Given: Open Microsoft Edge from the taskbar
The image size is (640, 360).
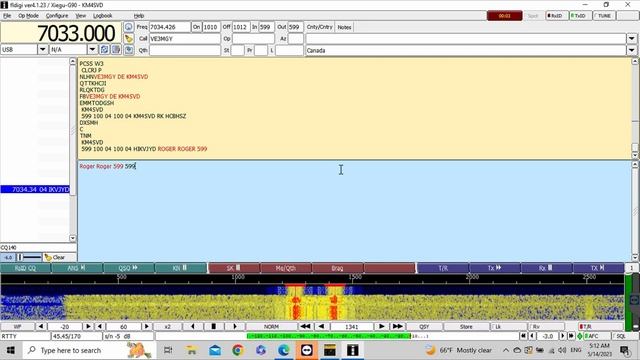Looking at the screenshot, I should [284, 350].
